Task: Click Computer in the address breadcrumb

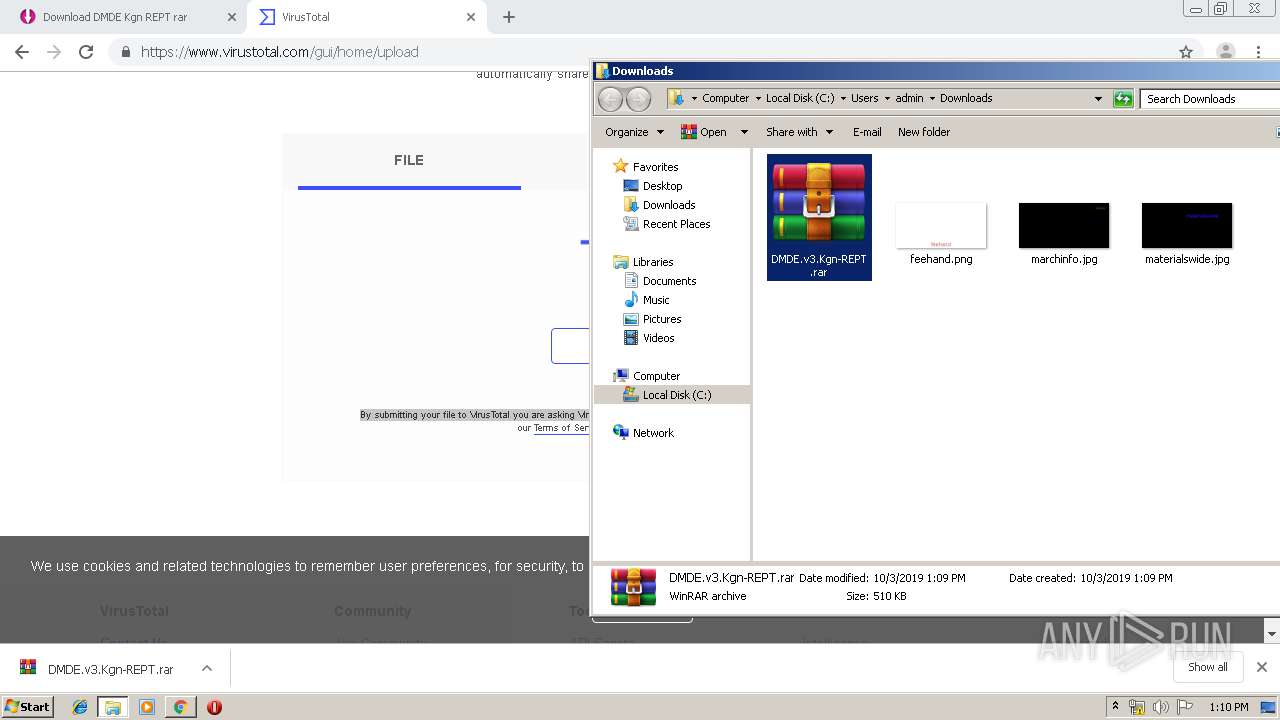Action: pyautogui.click(x=725, y=98)
